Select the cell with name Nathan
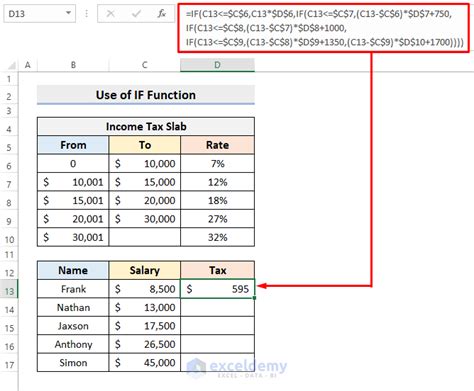Screen dimensions: 474x391 click(73, 307)
